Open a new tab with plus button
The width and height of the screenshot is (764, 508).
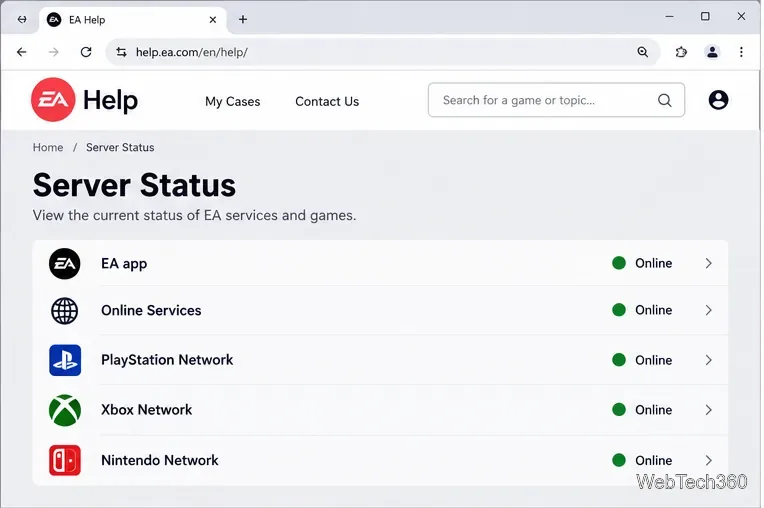click(x=243, y=19)
